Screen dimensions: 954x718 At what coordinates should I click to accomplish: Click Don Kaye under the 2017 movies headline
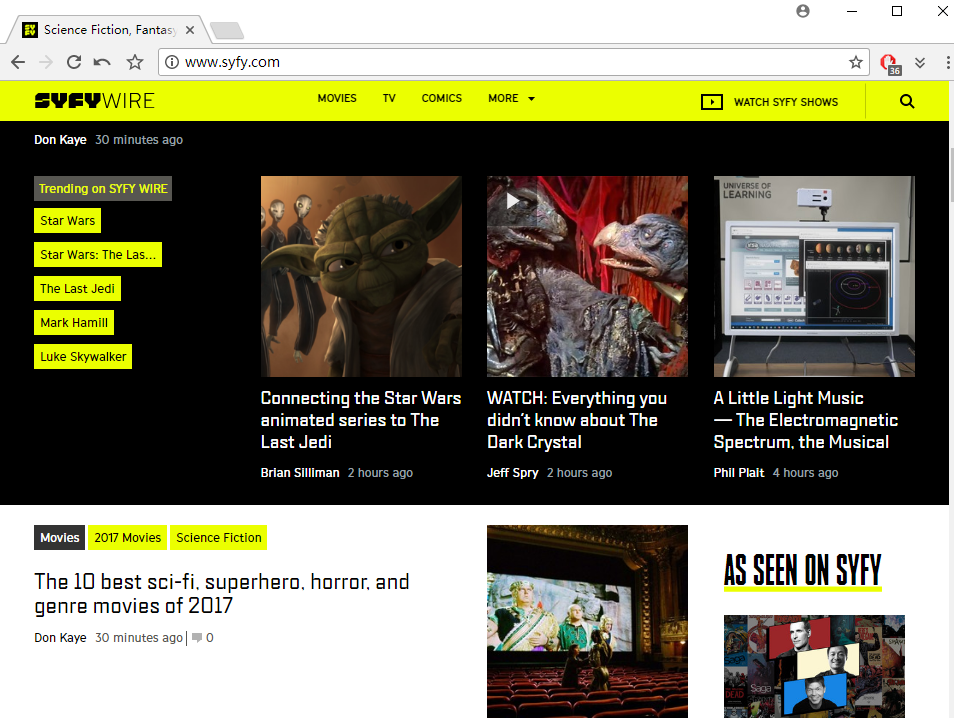pyautogui.click(x=60, y=638)
